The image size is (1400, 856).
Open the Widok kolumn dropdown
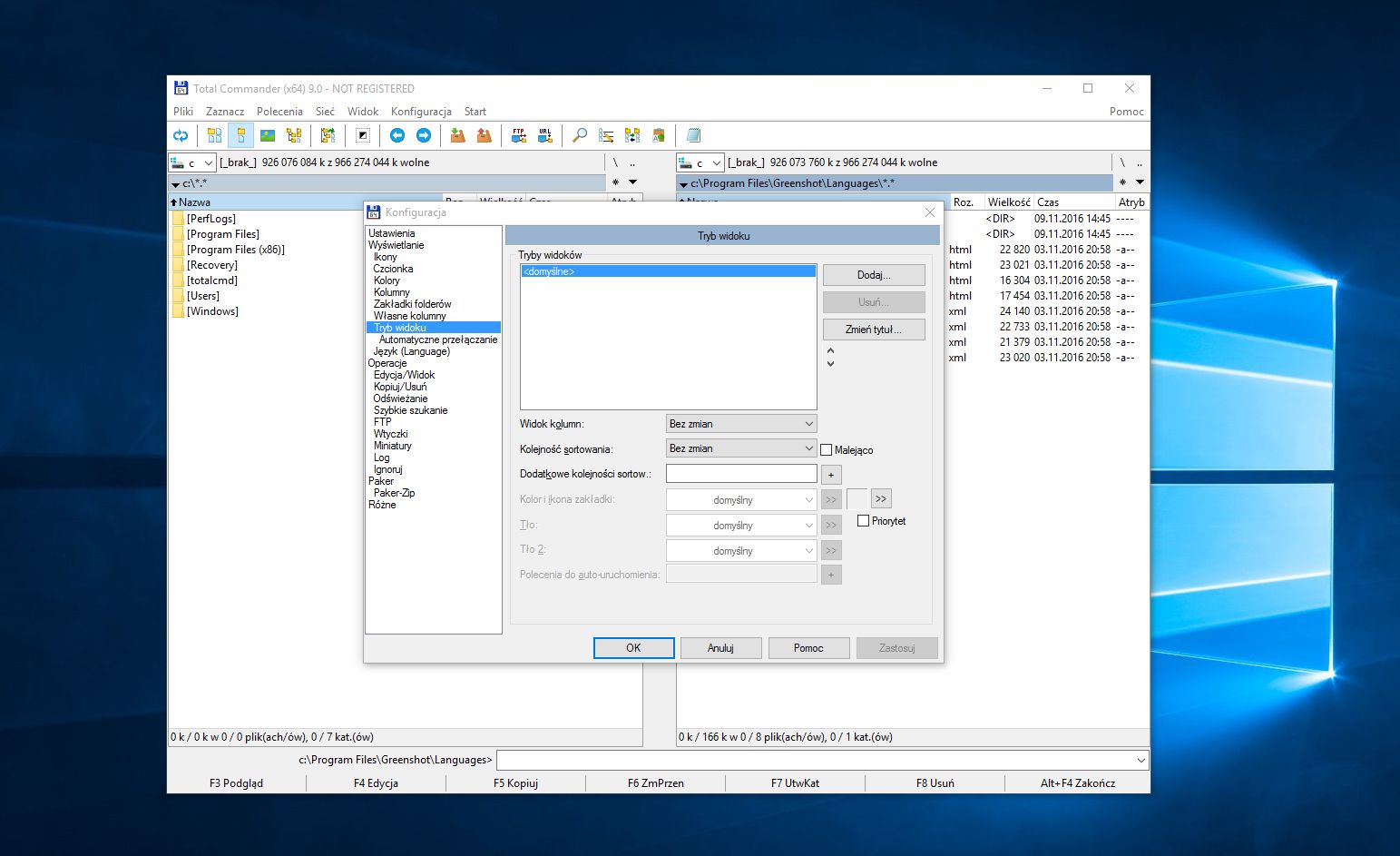pyautogui.click(x=741, y=424)
